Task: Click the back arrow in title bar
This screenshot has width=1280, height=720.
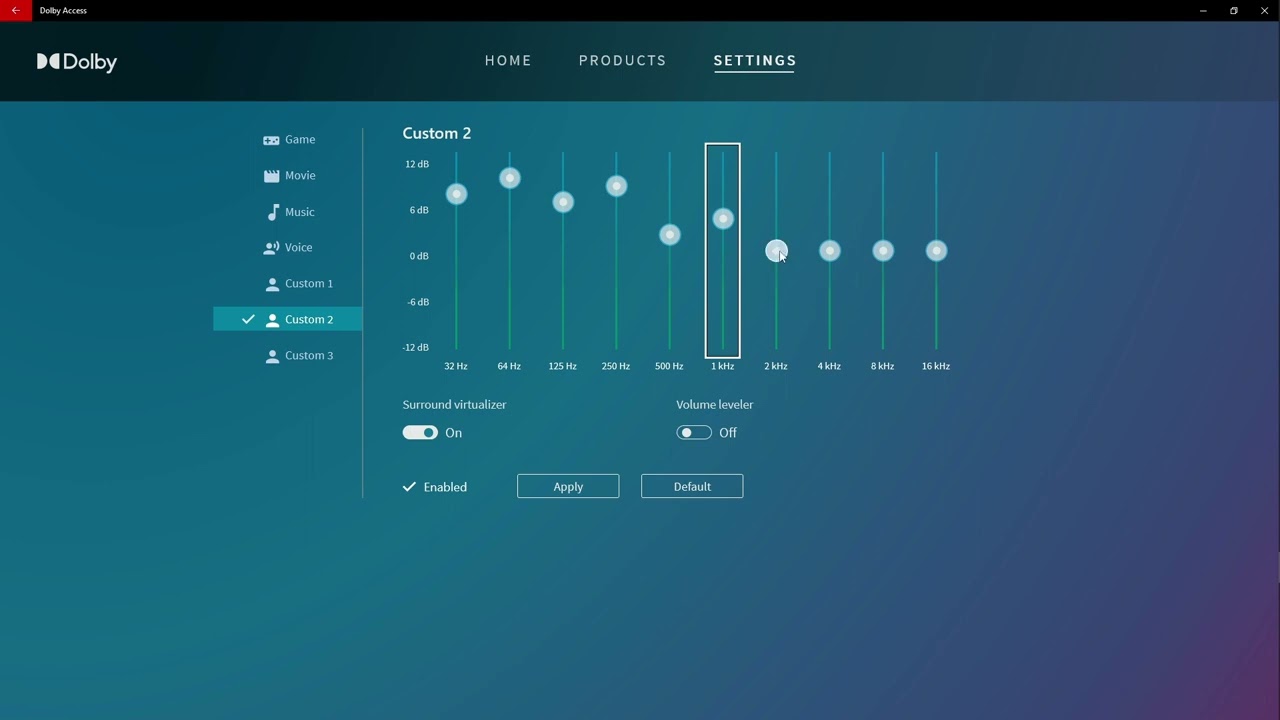Action: (x=15, y=10)
